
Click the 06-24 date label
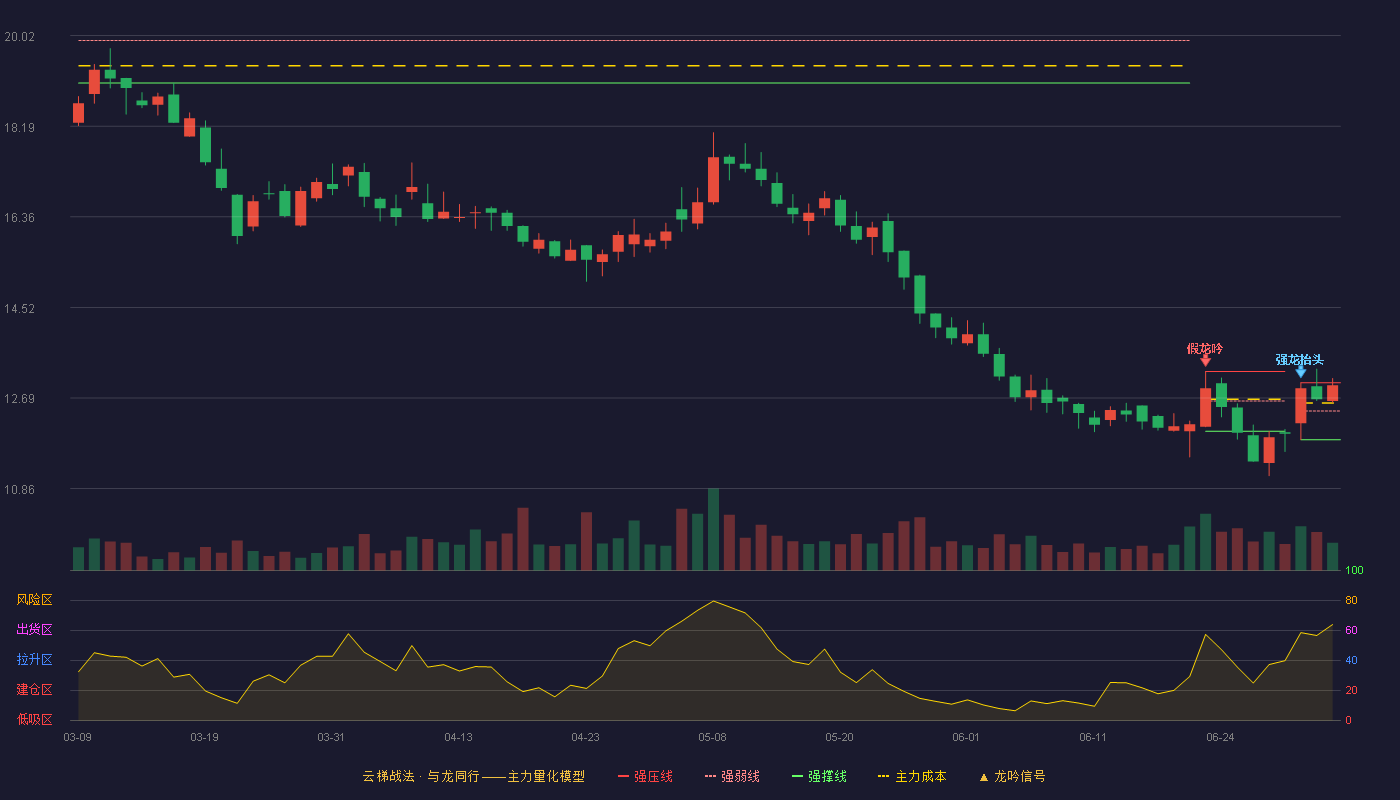coord(1220,737)
